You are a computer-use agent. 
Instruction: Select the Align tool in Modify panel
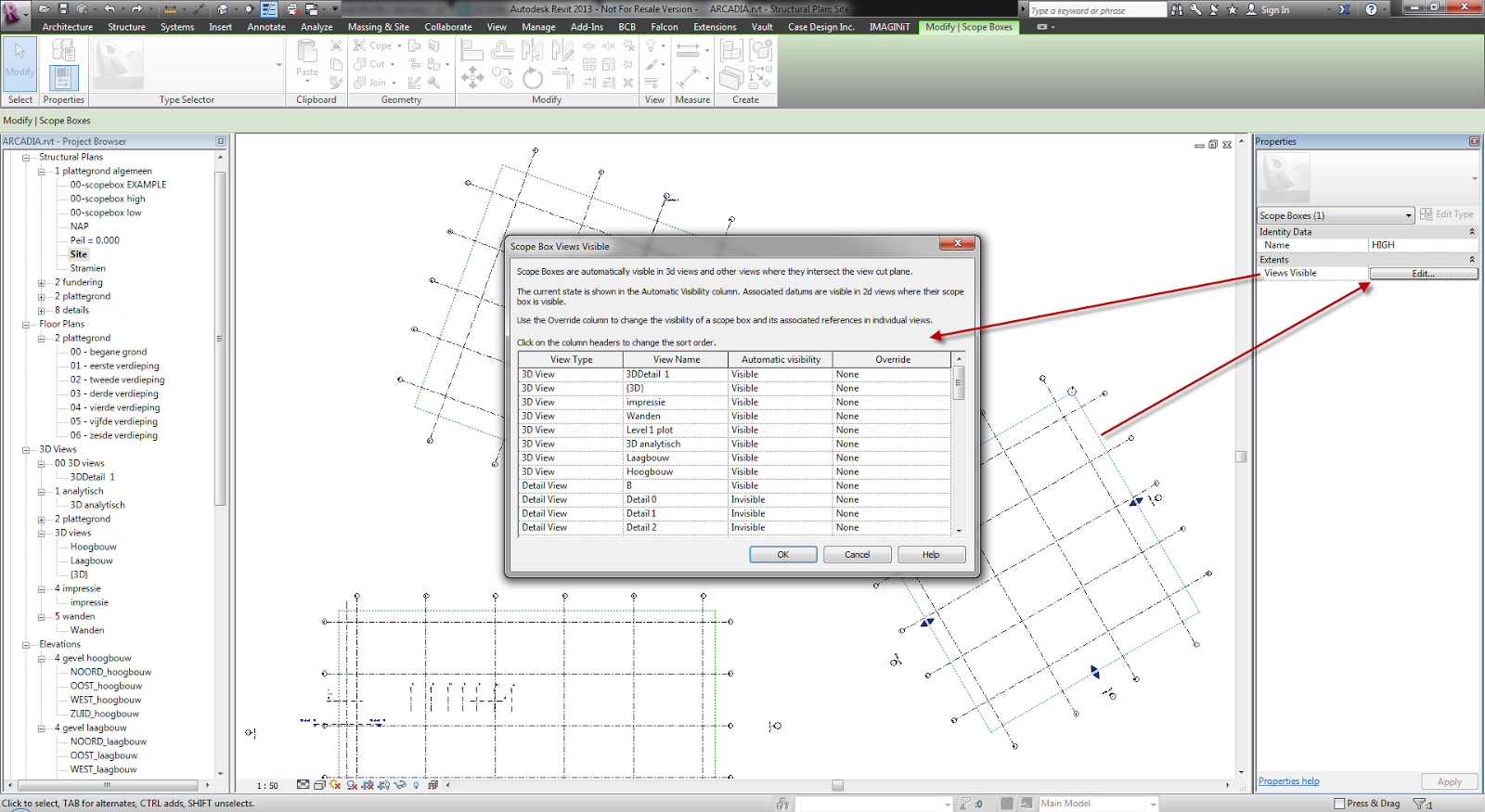(472, 50)
